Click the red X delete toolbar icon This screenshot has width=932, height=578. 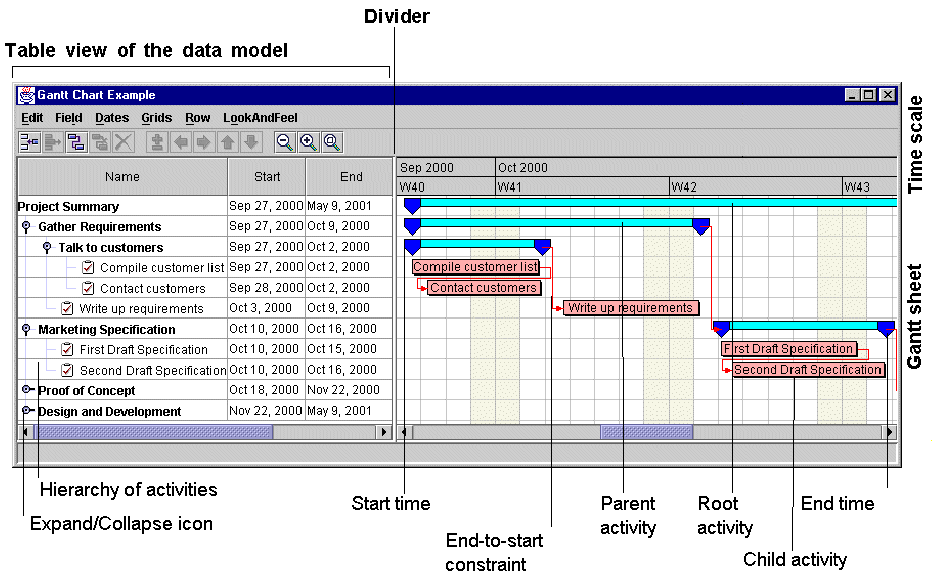coord(123,142)
